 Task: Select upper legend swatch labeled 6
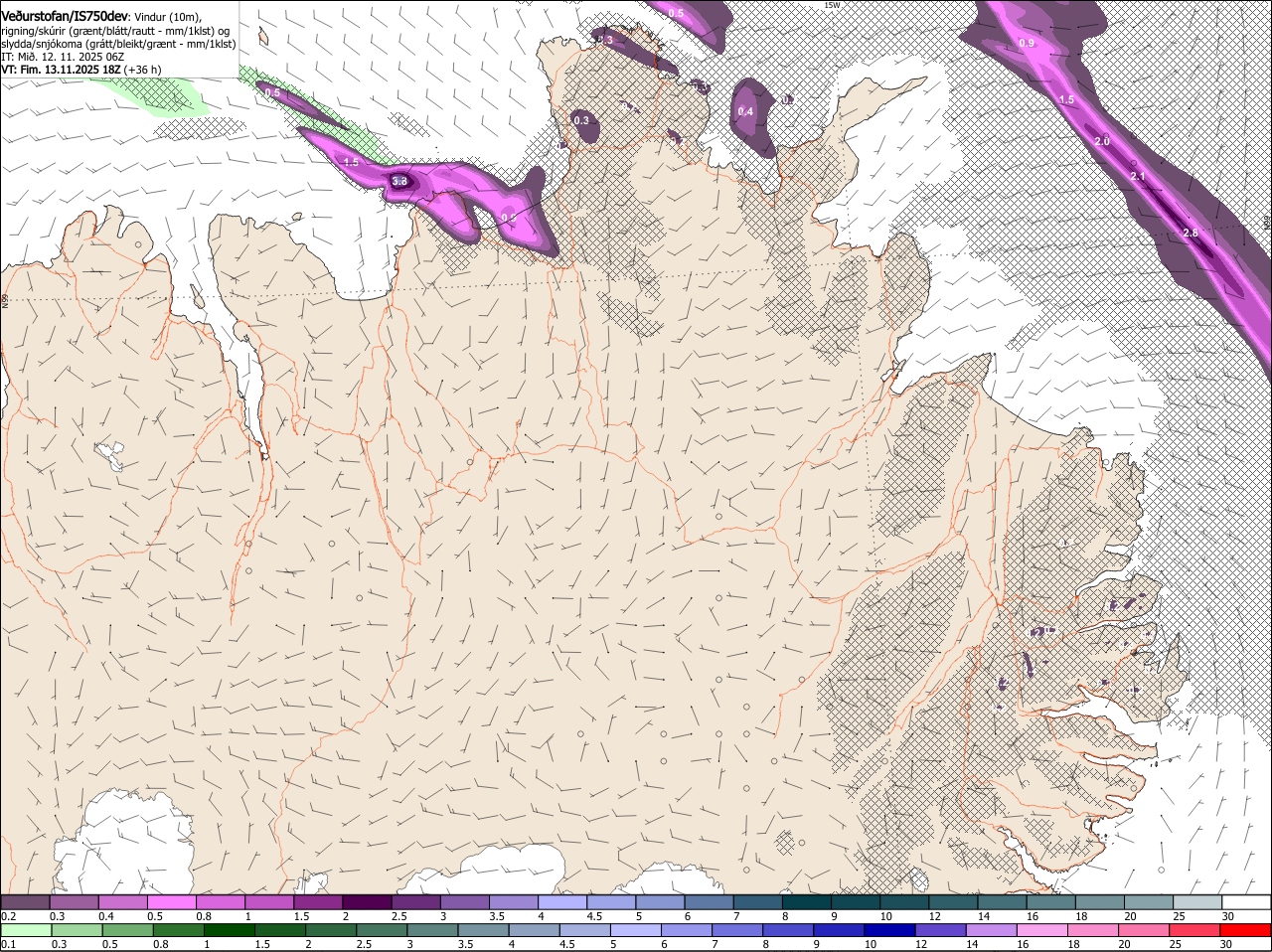click(708, 902)
